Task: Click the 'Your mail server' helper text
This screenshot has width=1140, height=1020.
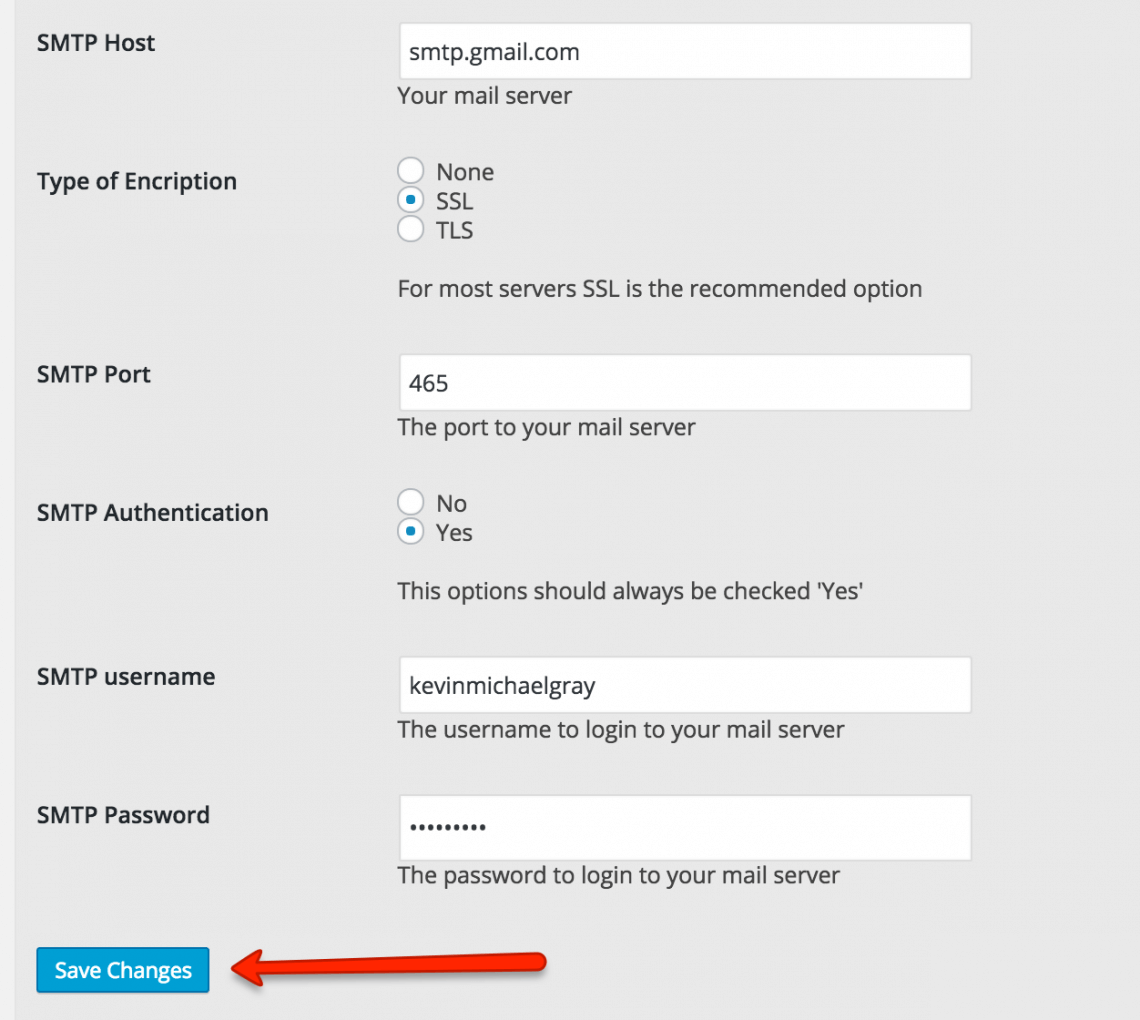Action: (484, 96)
